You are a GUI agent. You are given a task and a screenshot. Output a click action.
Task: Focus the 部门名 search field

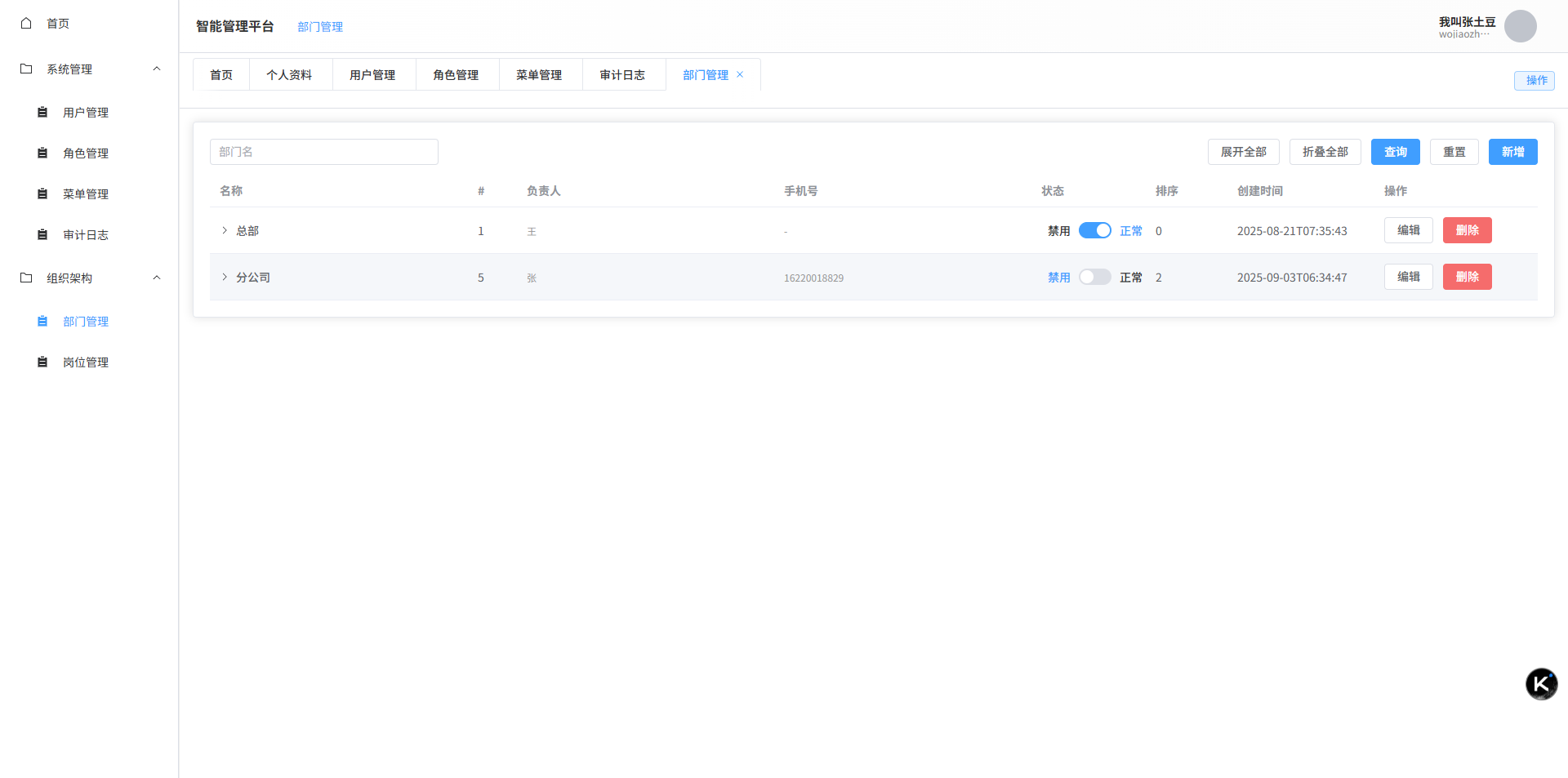pyautogui.click(x=324, y=152)
